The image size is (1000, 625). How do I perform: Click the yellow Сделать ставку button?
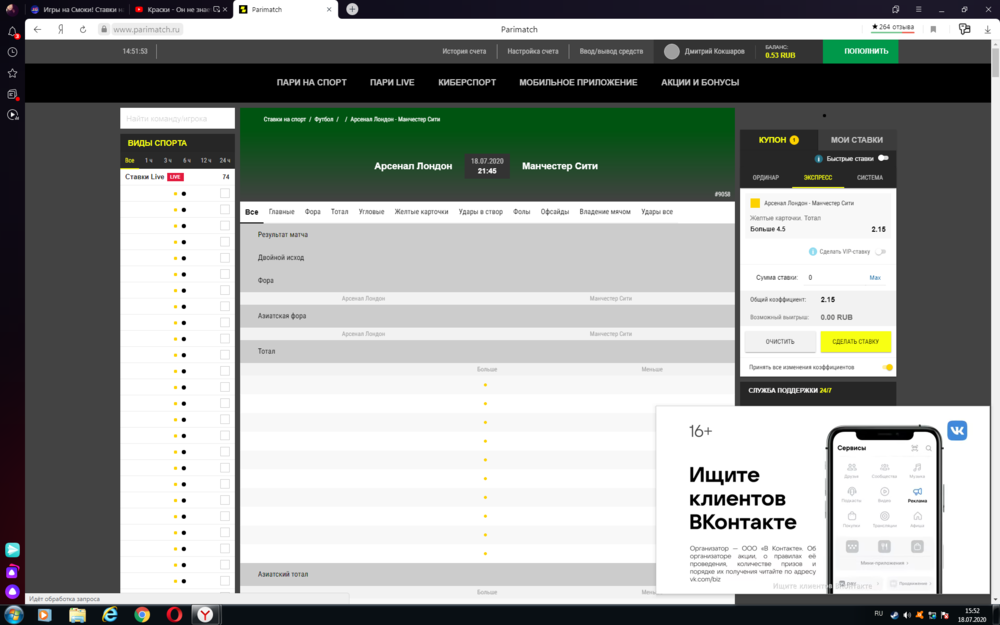(x=855, y=342)
